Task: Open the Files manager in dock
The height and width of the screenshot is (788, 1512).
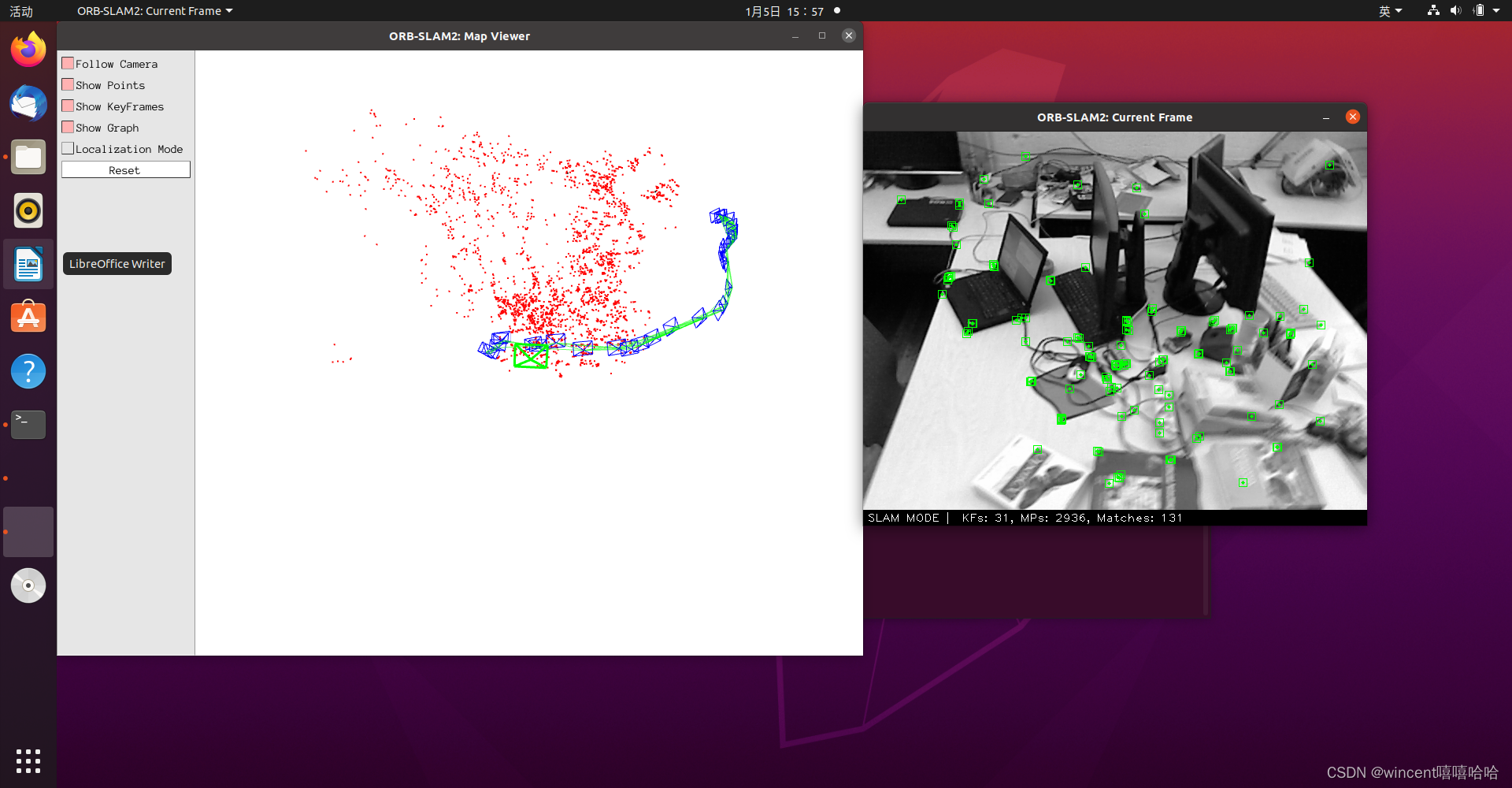Action: coord(28,157)
